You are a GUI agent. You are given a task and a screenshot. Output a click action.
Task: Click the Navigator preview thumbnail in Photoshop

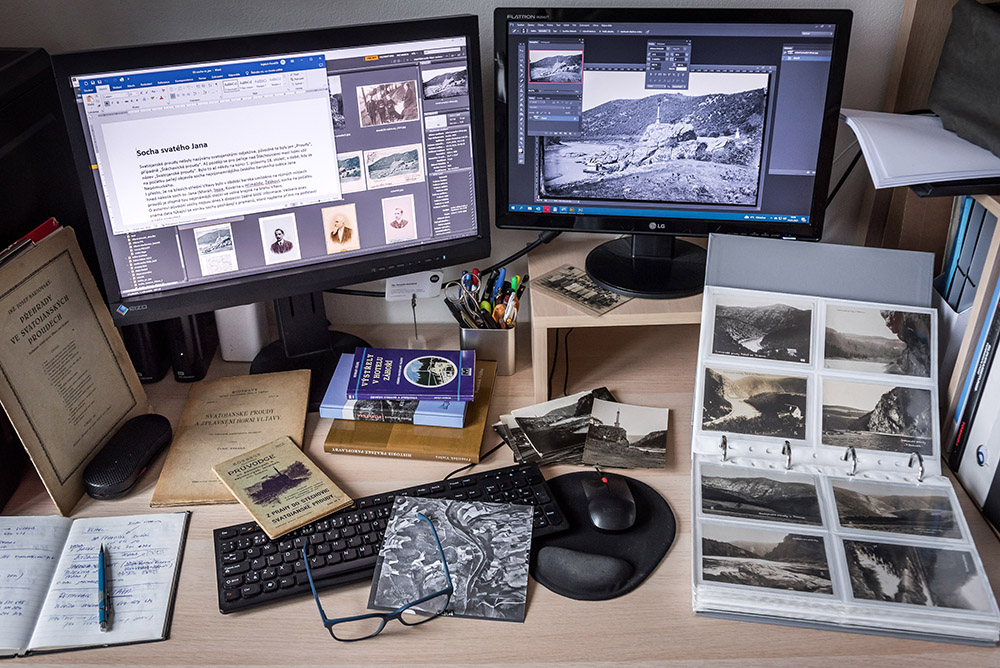555,66
